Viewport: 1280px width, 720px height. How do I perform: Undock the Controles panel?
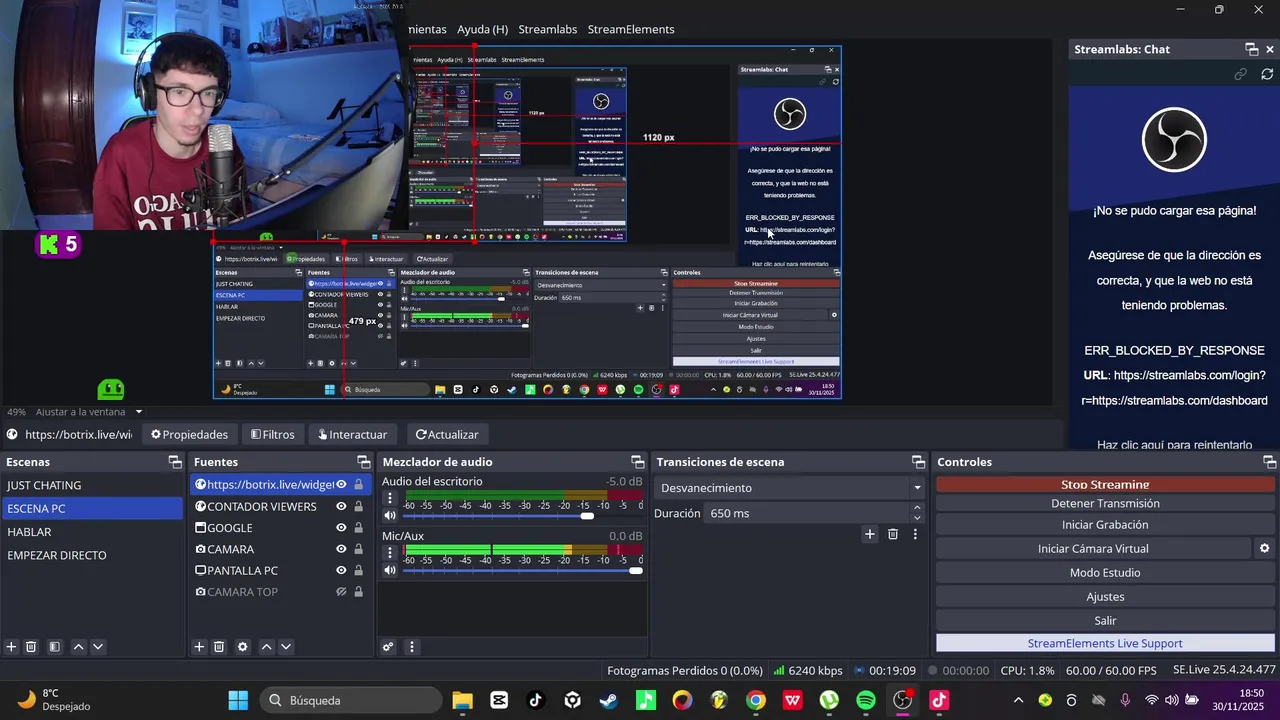pos(1269,462)
